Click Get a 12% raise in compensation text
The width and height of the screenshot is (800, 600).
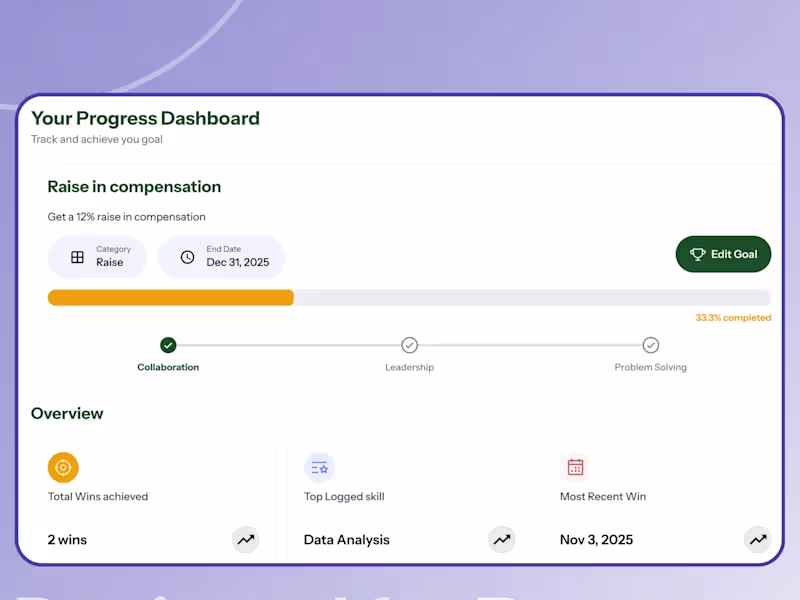(x=127, y=217)
